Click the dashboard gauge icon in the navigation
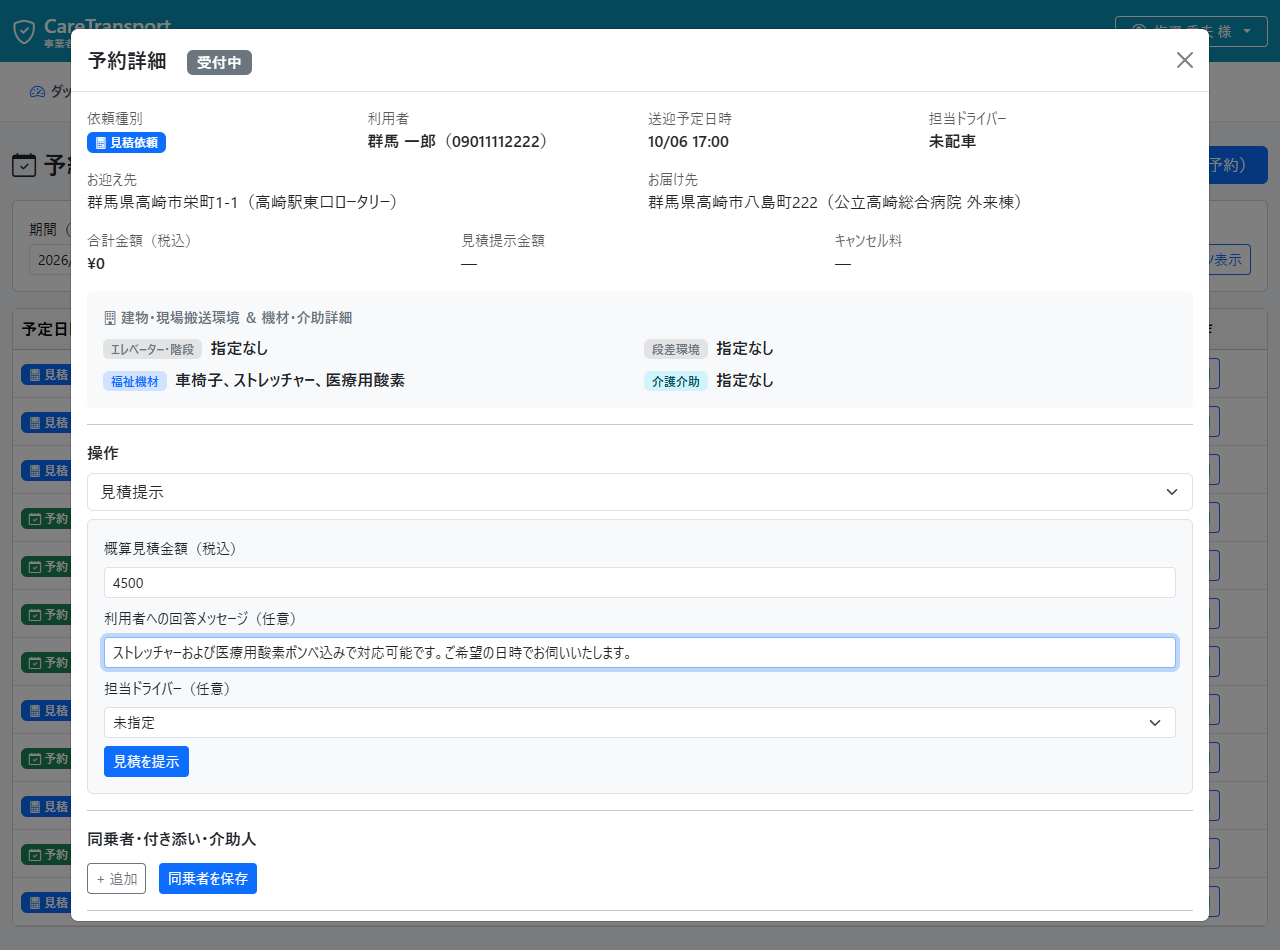 tap(38, 91)
